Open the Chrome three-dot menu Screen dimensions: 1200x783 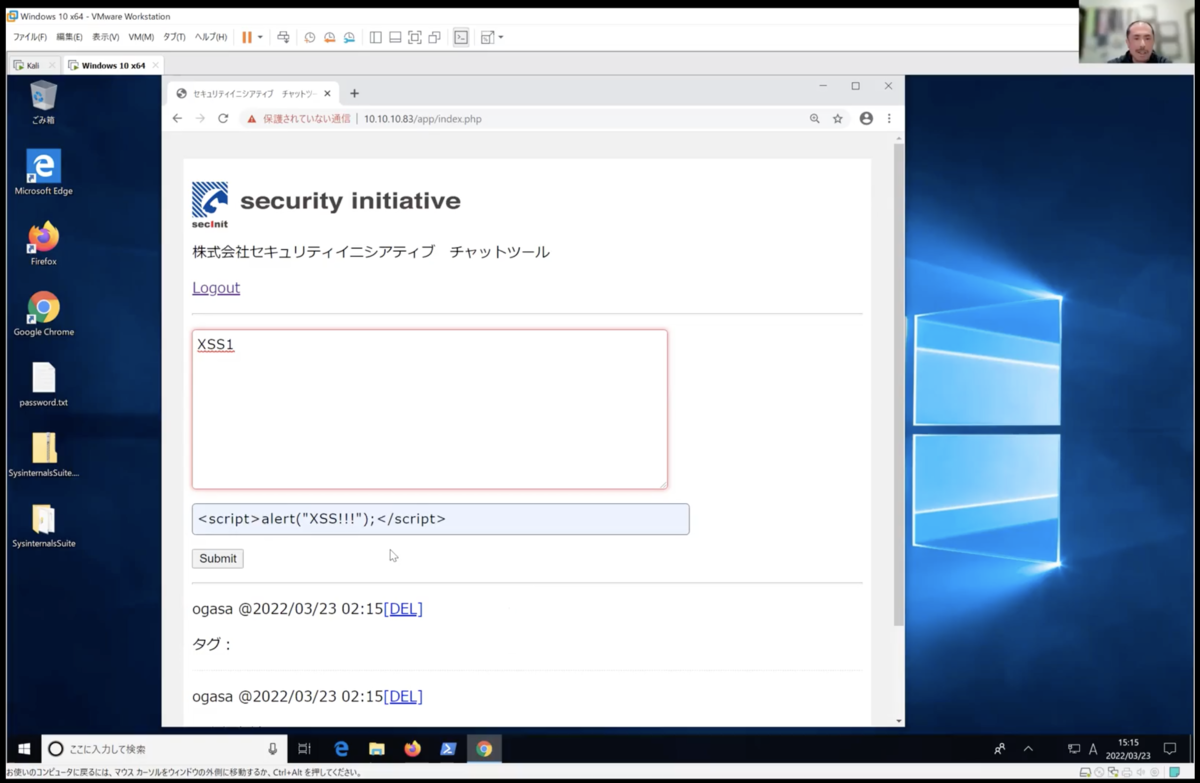889,118
